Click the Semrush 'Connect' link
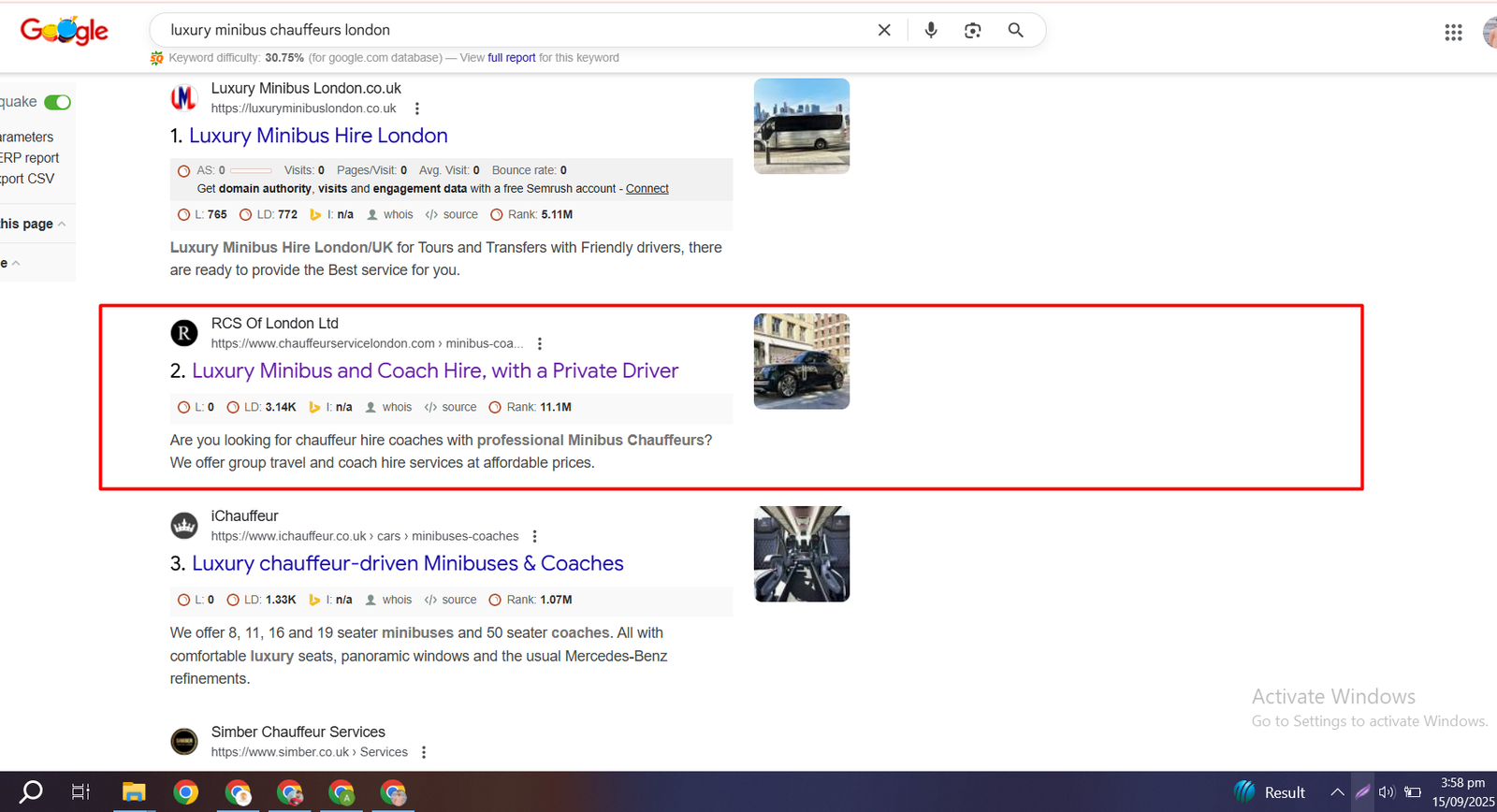1497x812 pixels. tap(647, 189)
